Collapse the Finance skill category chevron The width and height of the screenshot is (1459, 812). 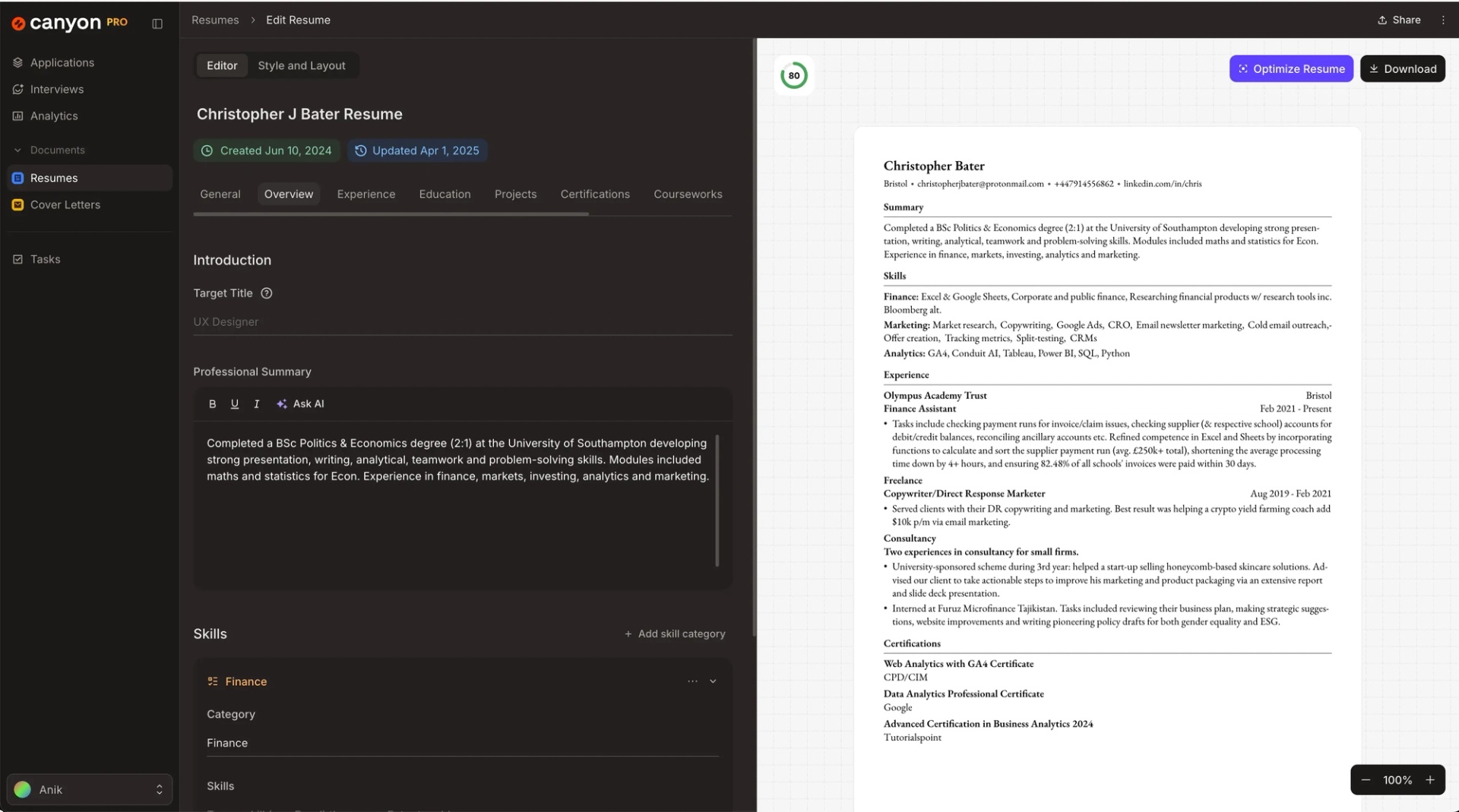(713, 681)
